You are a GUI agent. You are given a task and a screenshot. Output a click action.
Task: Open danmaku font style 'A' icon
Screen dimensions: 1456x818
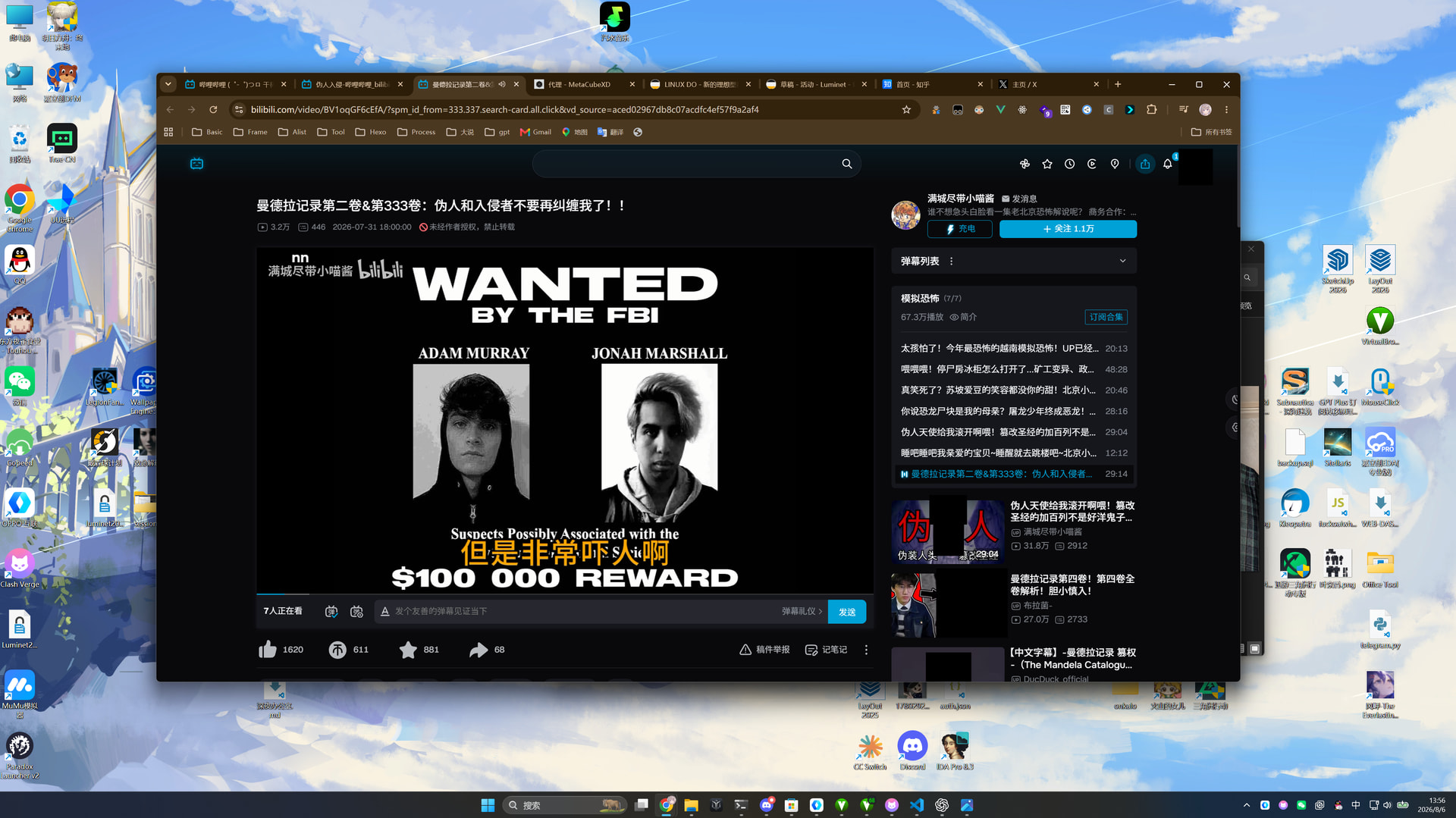(384, 612)
